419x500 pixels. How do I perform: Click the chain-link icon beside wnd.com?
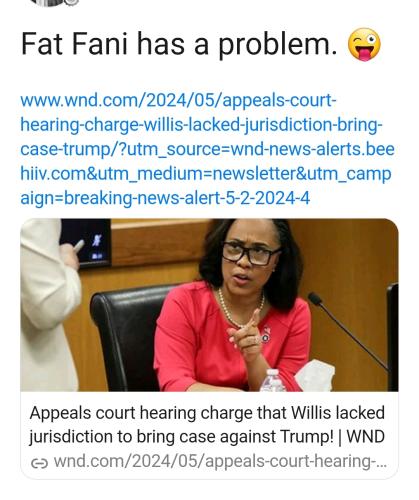(x=39, y=463)
